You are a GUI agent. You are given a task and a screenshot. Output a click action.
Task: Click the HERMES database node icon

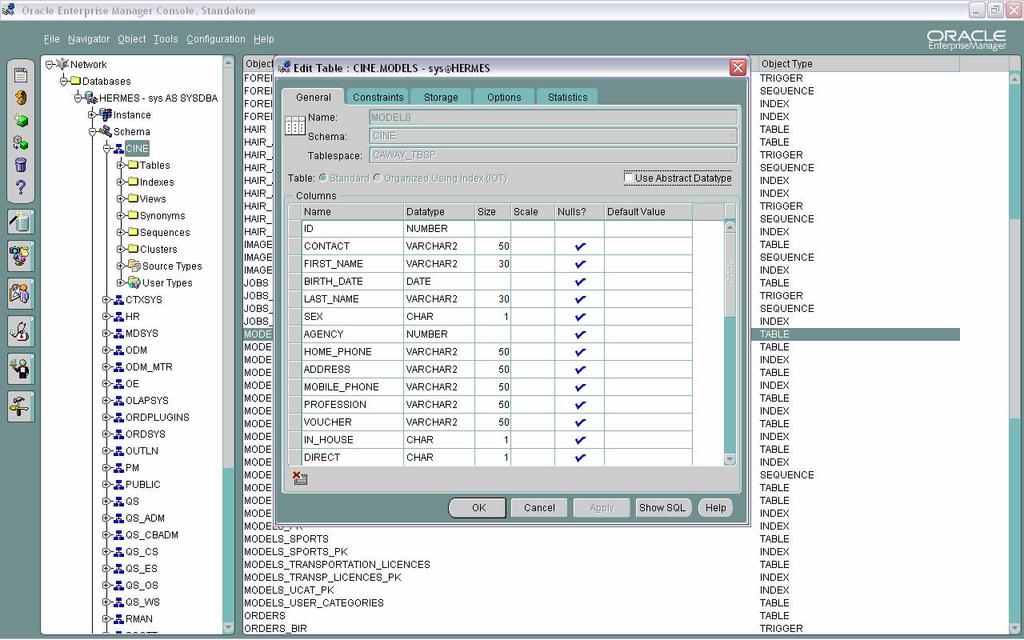pos(91,97)
